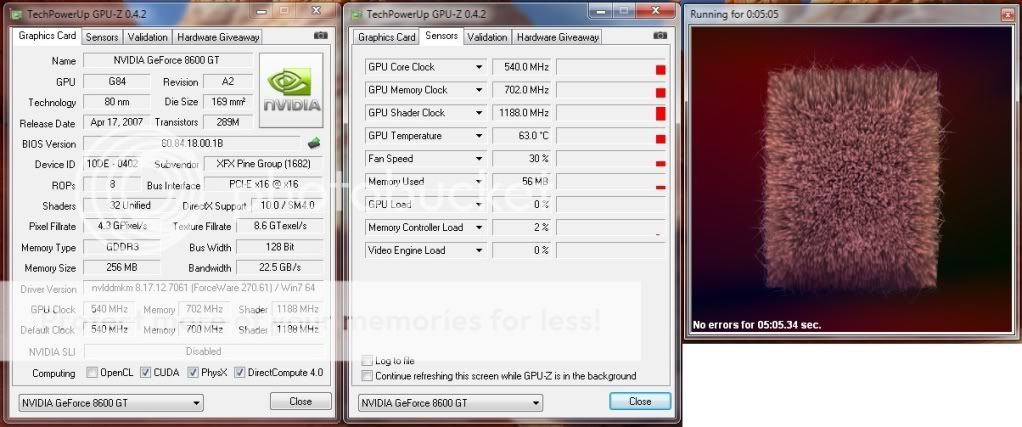This screenshot has width=1022, height=427.
Task: Click the Texture Fillrate 8.6 GTexel/s field
Action: click(280, 226)
